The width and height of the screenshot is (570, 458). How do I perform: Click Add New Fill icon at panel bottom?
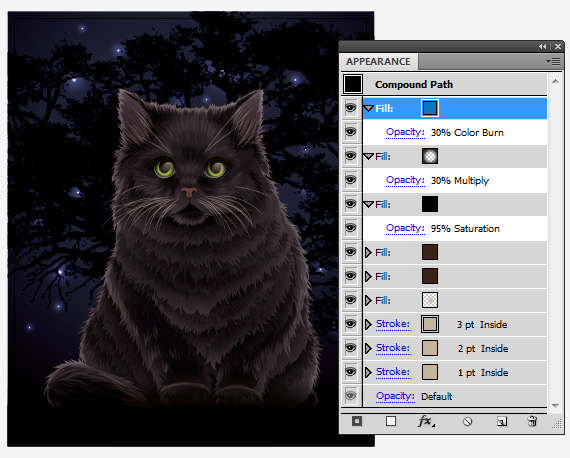tap(391, 421)
